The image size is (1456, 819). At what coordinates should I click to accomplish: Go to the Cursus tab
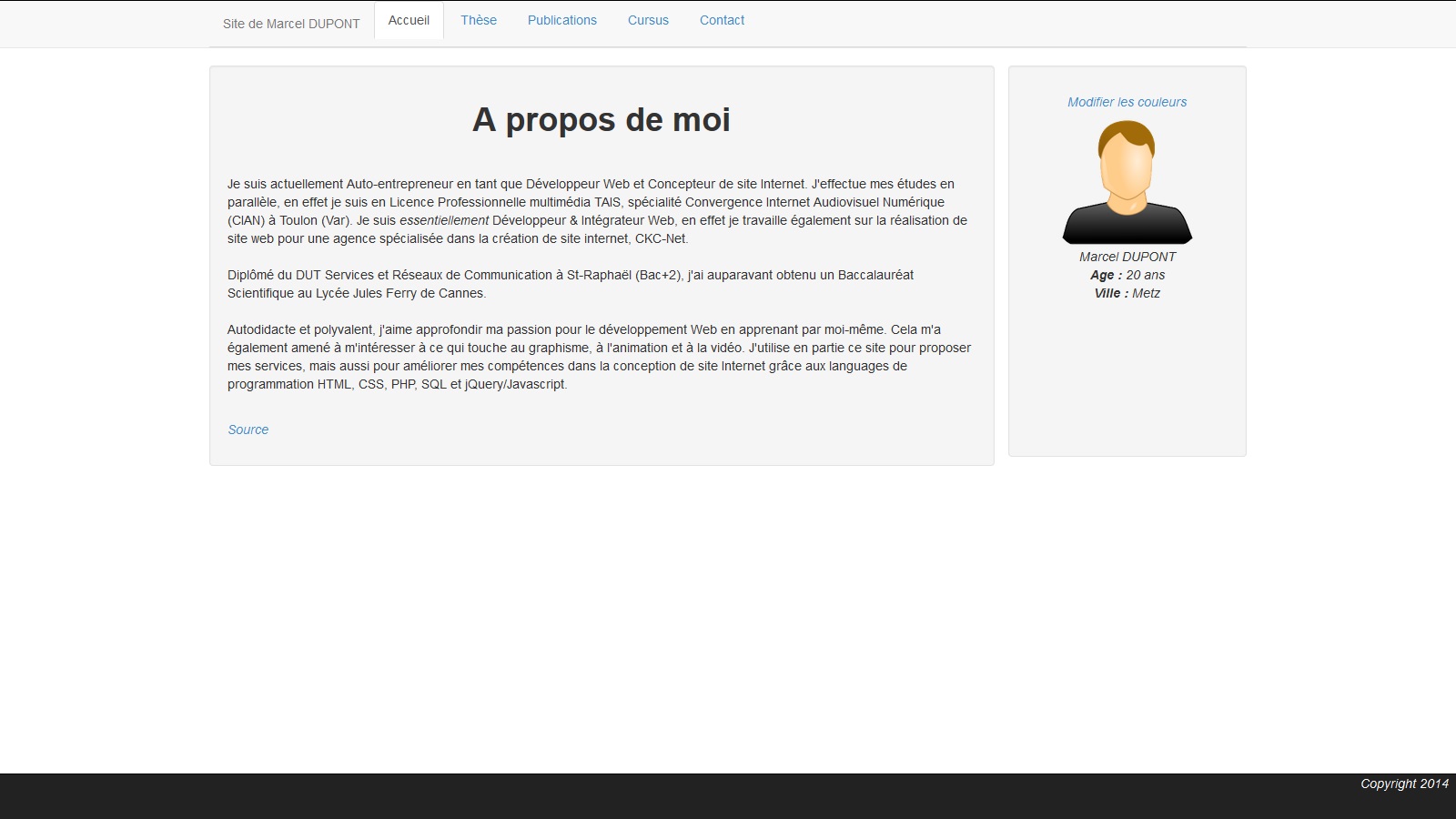(648, 20)
